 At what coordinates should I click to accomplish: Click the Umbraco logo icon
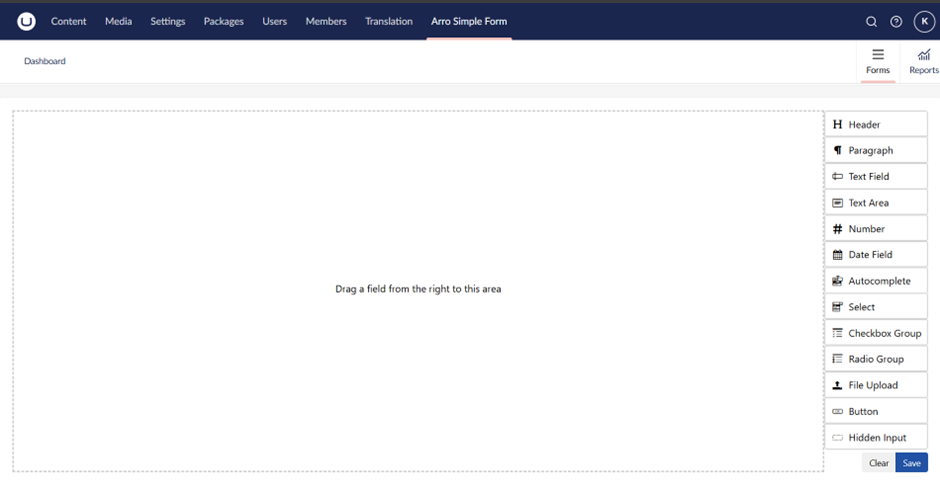click(26, 22)
